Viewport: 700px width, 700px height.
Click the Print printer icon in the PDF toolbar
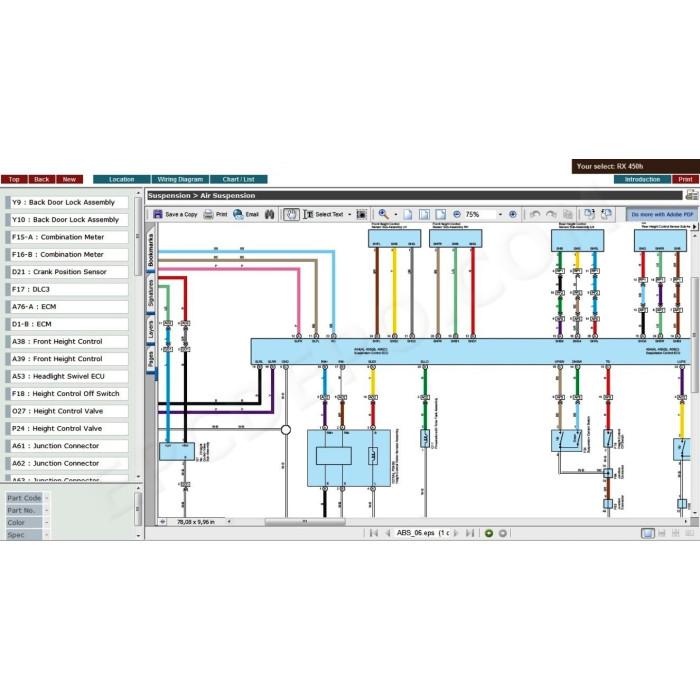(208, 214)
